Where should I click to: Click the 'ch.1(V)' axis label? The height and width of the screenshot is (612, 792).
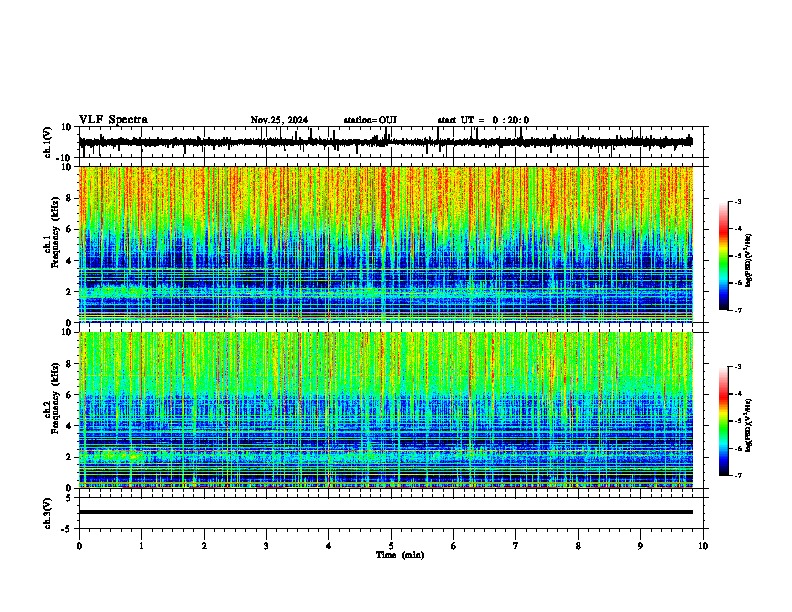48,142
